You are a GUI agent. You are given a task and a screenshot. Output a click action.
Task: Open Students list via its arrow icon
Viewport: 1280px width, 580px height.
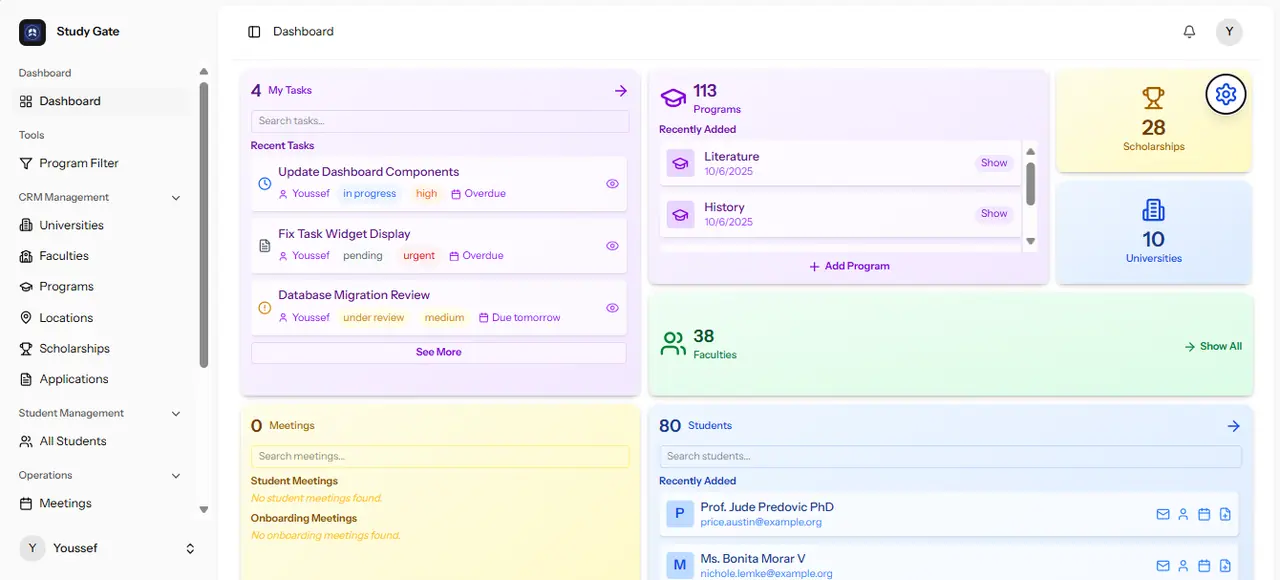click(1234, 426)
